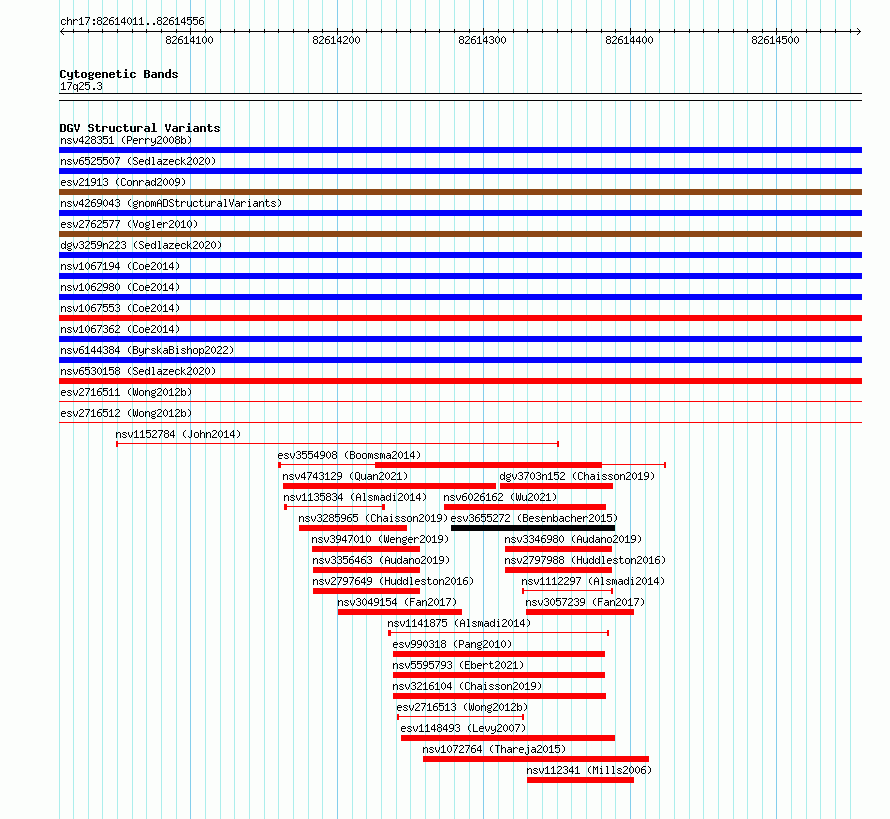890x819 pixels.
Task: Click ruler position 82614200
Action: tap(336, 40)
